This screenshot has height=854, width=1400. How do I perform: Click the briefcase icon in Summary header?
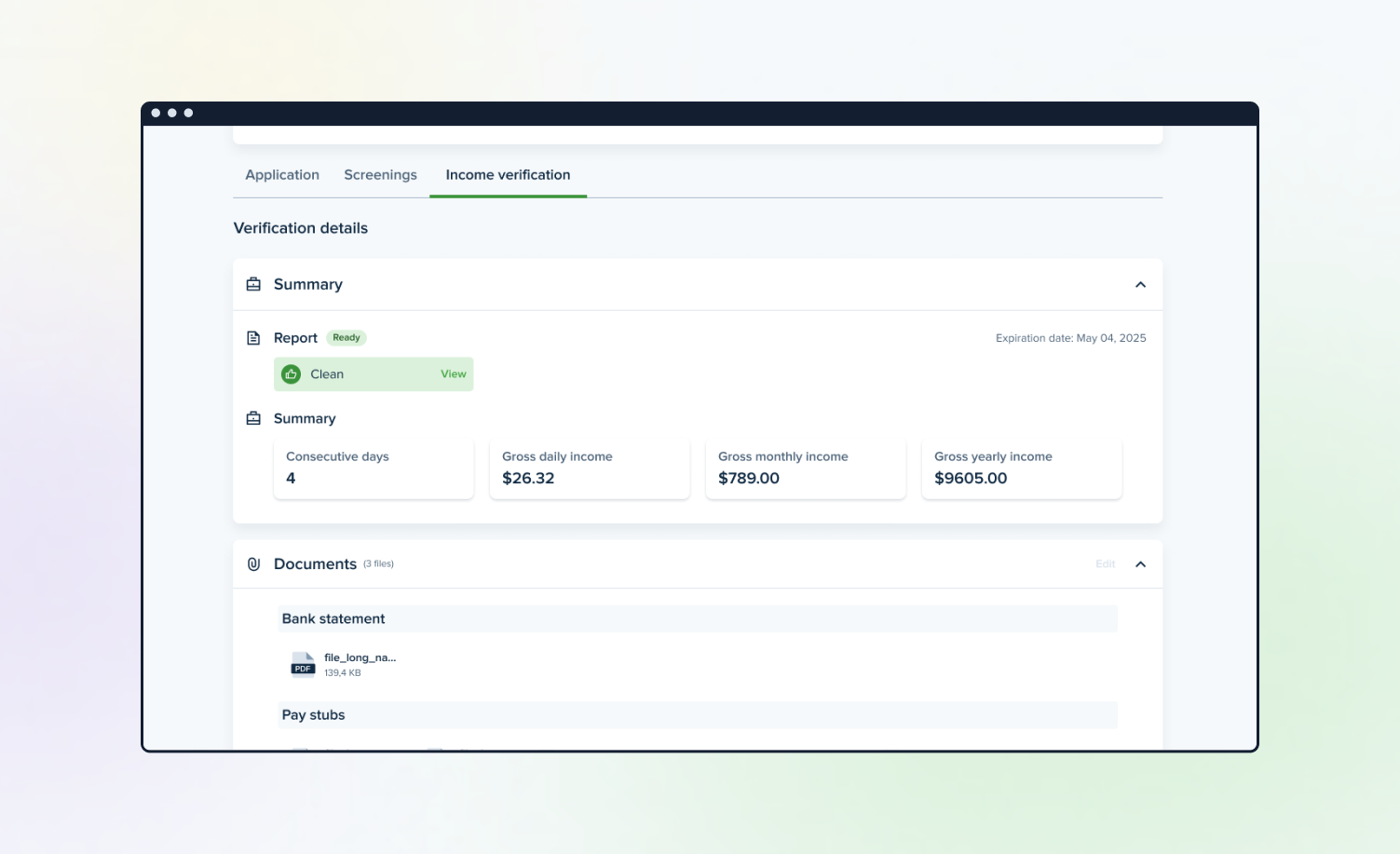pos(253,284)
